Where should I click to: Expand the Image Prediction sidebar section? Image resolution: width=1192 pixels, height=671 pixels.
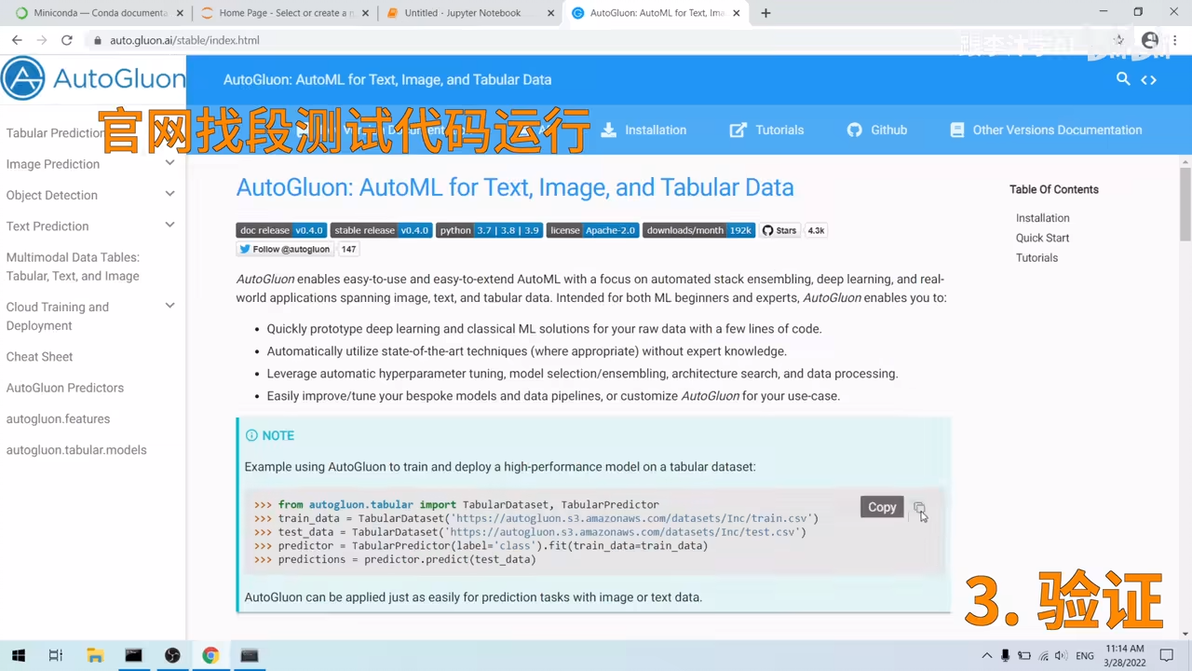(x=170, y=163)
